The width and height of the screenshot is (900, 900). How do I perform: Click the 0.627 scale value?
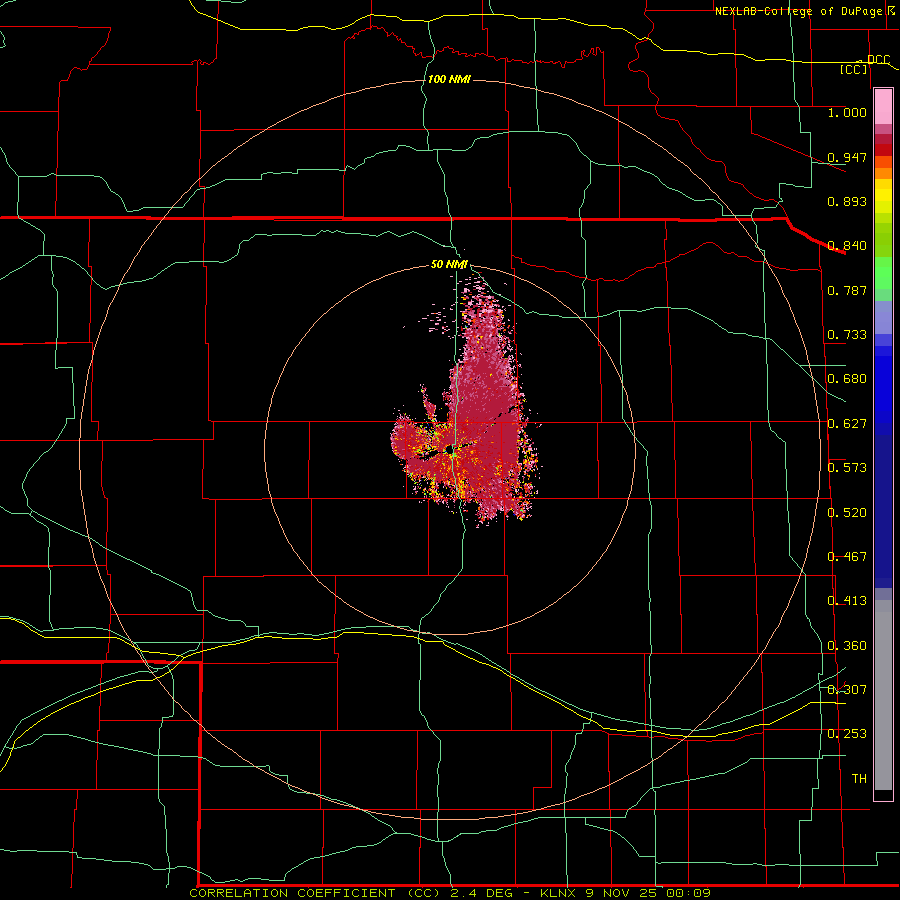(847, 424)
